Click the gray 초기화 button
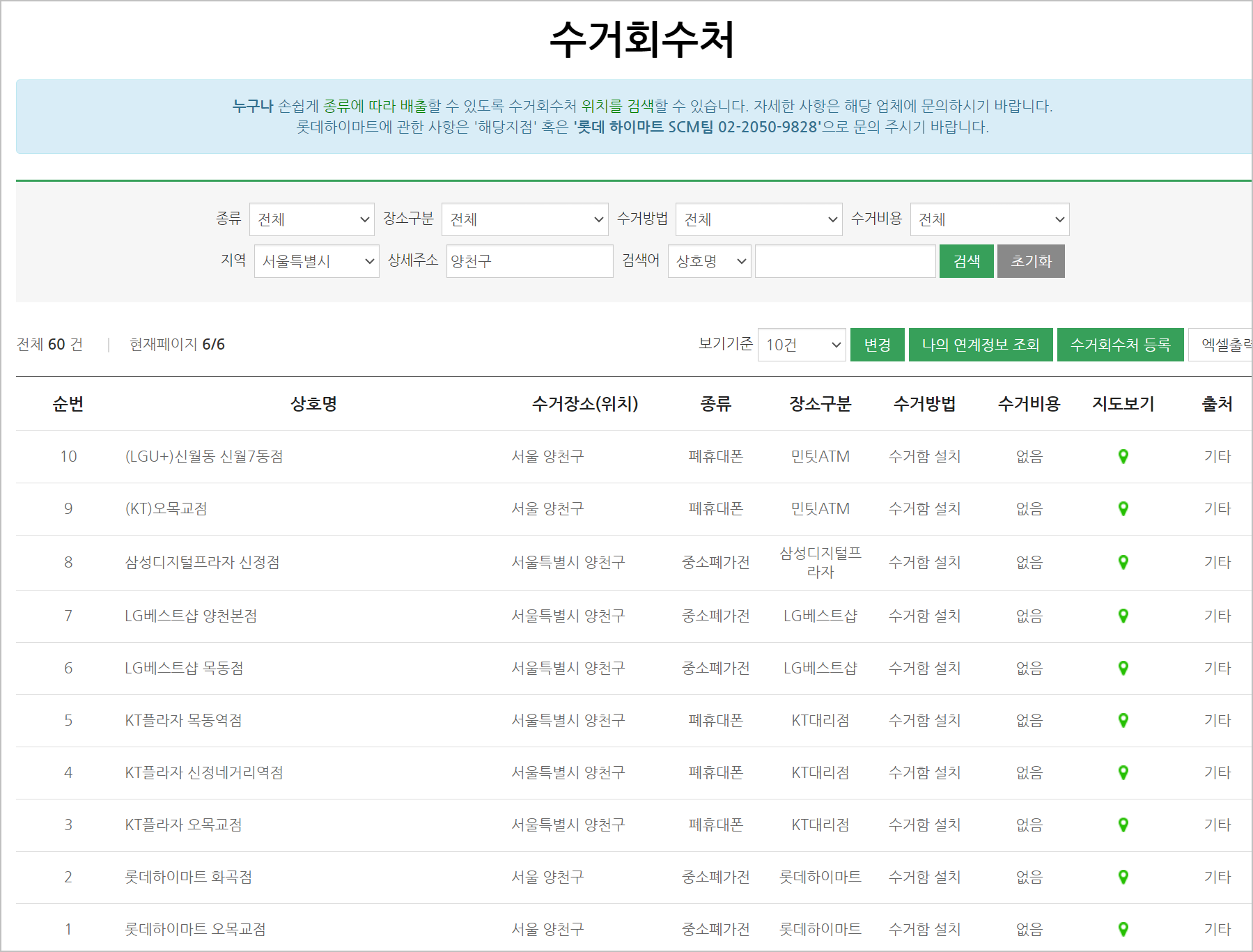Viewport: 1253px width, 952px height. 1031,261
